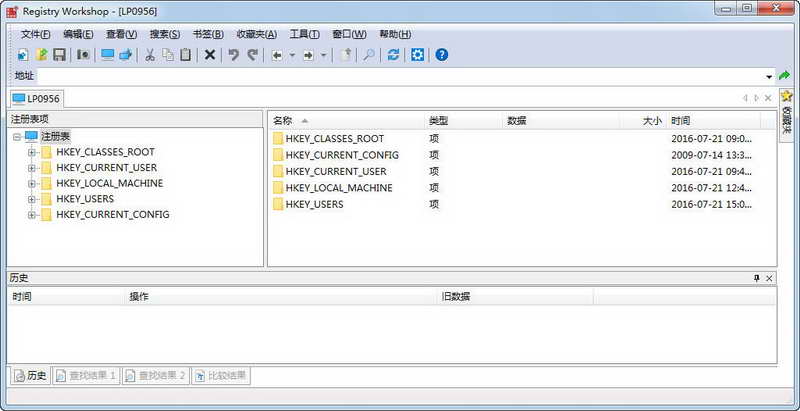This screenshot has height=411, width=800.
Task: Sort list by 类型 column header
Action: click(464, 121)
